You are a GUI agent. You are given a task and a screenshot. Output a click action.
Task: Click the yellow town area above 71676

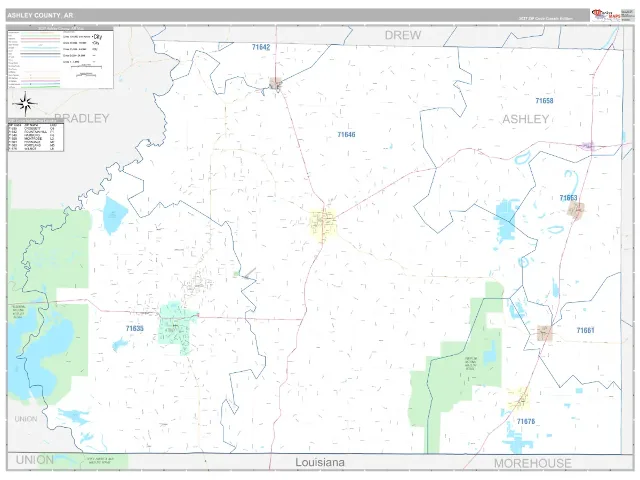pyautogui.click(x=520, y=398)
